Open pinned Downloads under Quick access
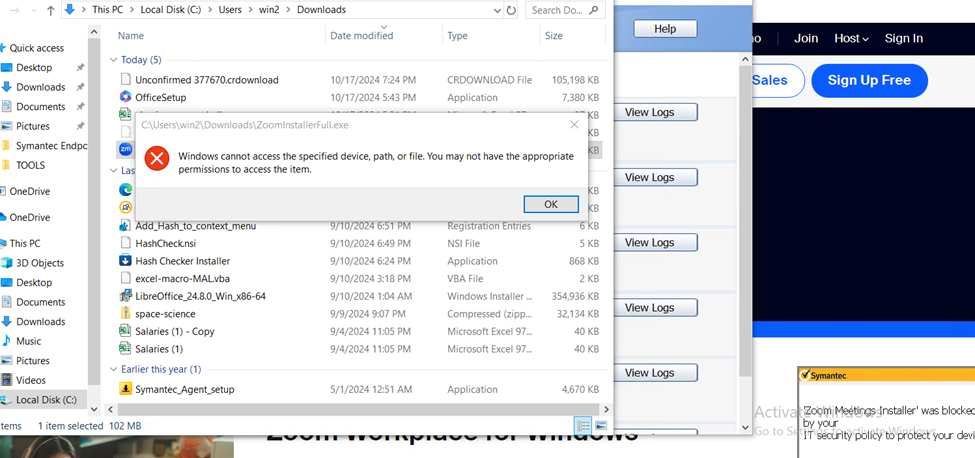This screenshot has height=458, width=975. click(41, 87)
